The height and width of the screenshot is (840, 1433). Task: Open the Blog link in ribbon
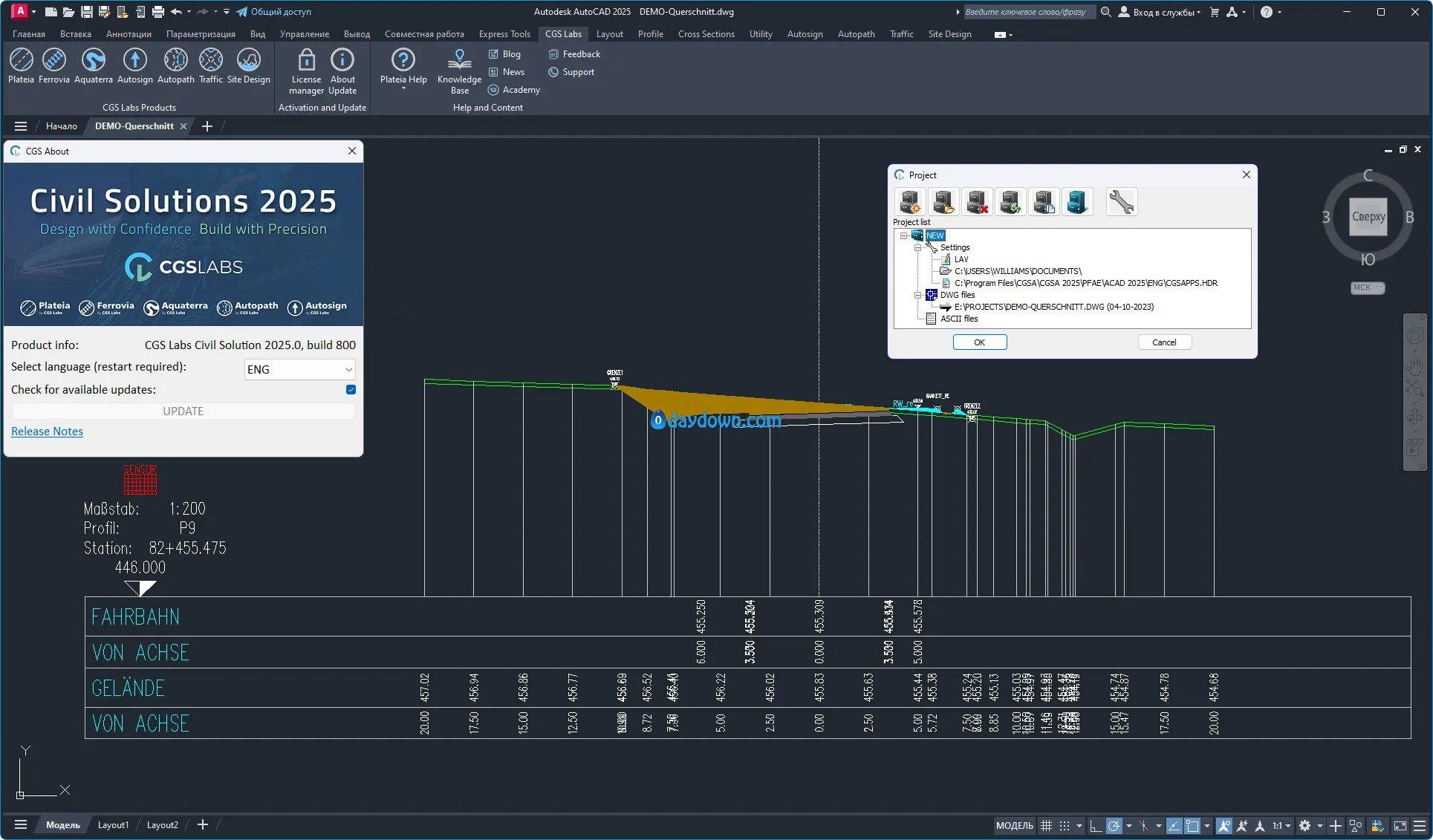coord(504,54)
